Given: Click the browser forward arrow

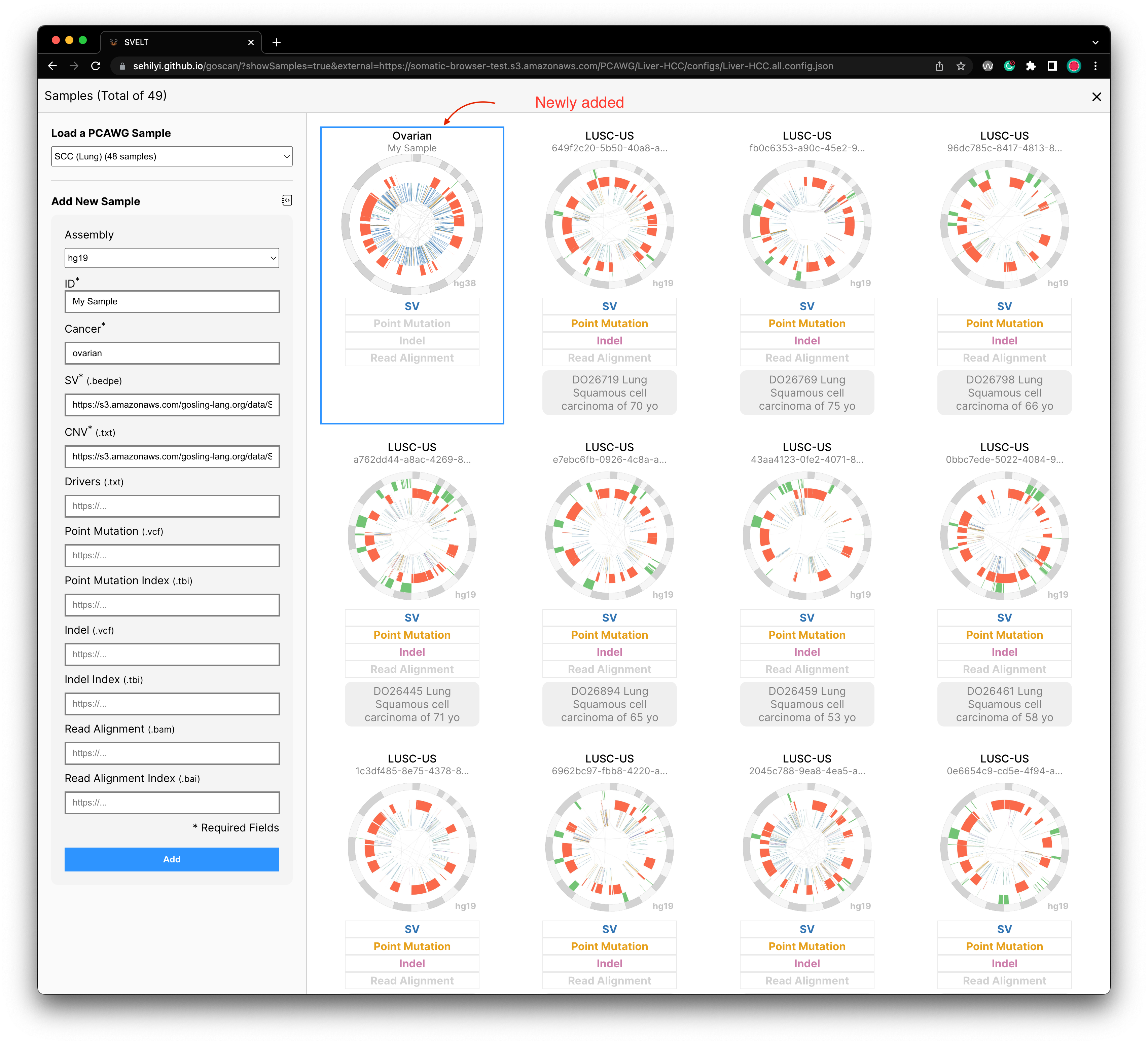Looking at the screenshot, I should (74, 66).
